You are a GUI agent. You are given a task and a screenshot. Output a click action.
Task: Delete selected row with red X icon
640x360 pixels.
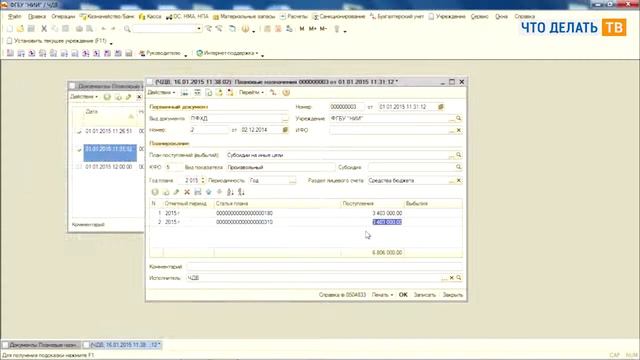click(x=187, y=192)
